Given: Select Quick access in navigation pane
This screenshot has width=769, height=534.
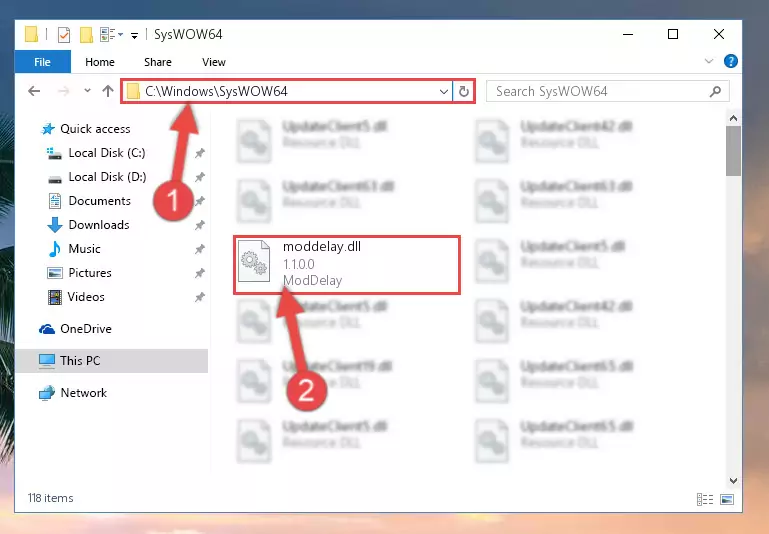Looking at the screenshot, I should coord(95,129).
